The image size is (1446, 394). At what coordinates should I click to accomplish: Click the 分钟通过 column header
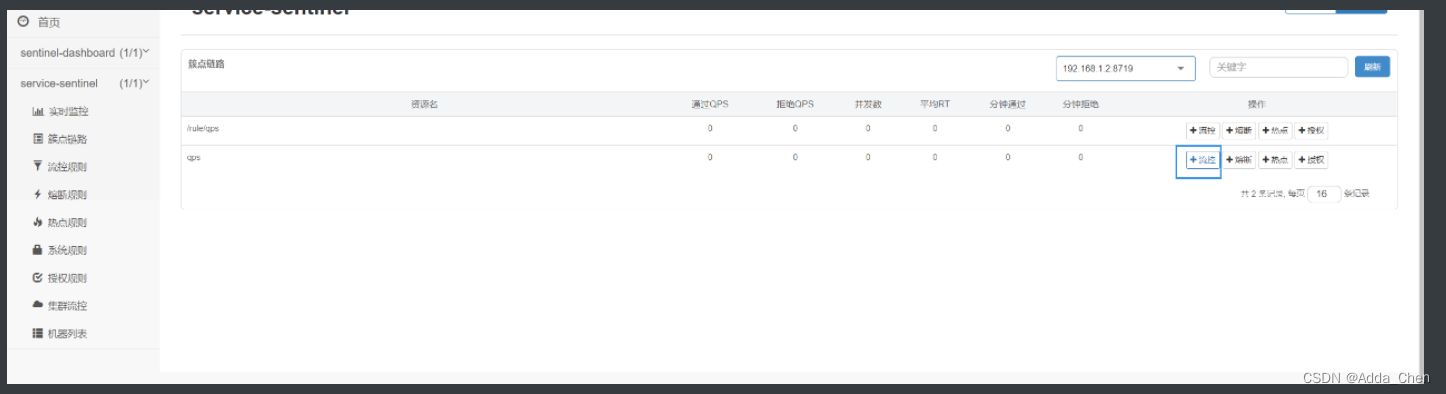1008,104
